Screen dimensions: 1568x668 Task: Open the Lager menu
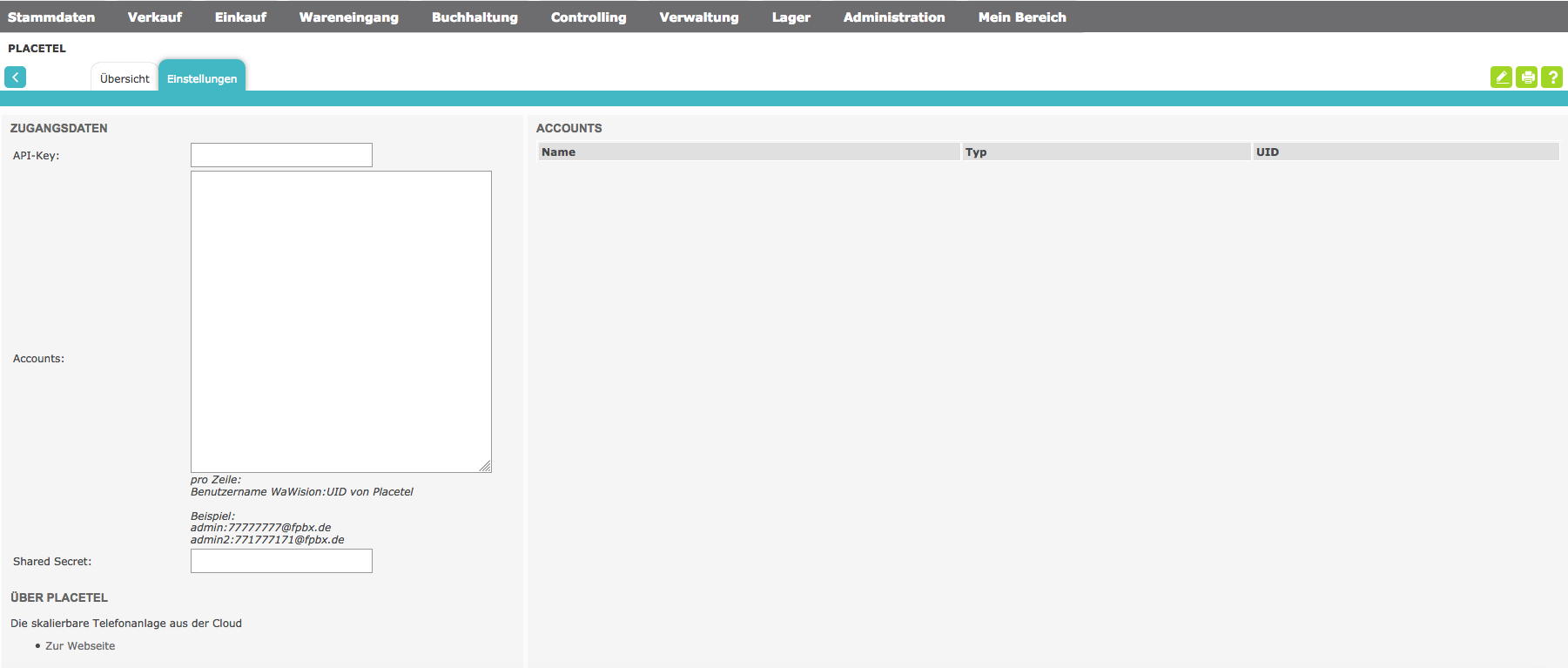[791, 17]
